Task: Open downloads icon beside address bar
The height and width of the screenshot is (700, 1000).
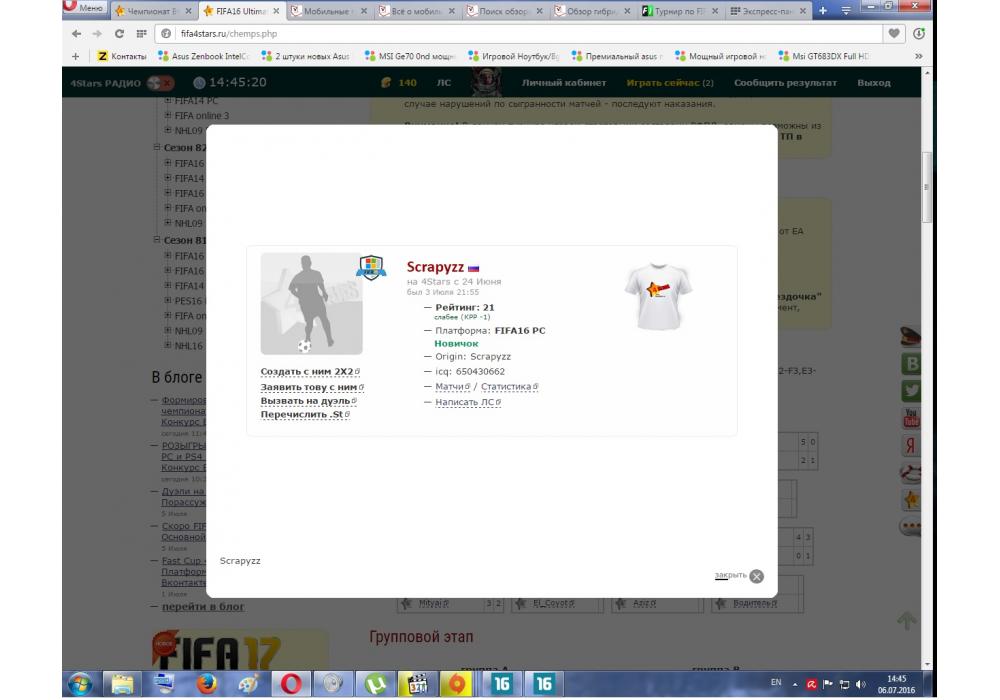Action: point(918,33)
